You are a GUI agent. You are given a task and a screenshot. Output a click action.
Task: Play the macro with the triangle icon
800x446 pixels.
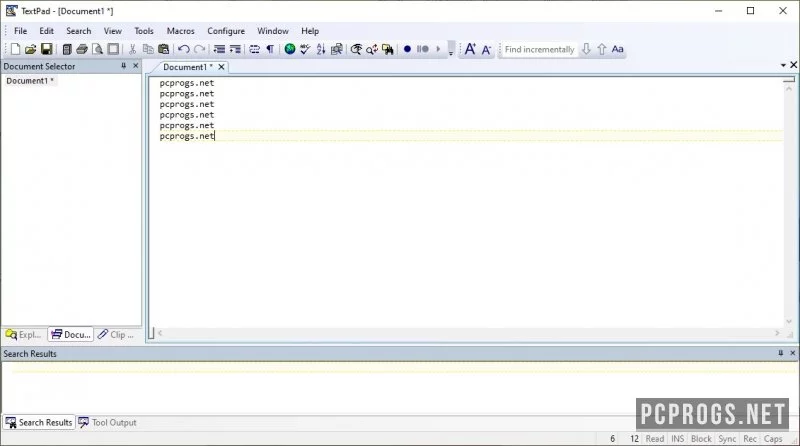click(438, 49)
